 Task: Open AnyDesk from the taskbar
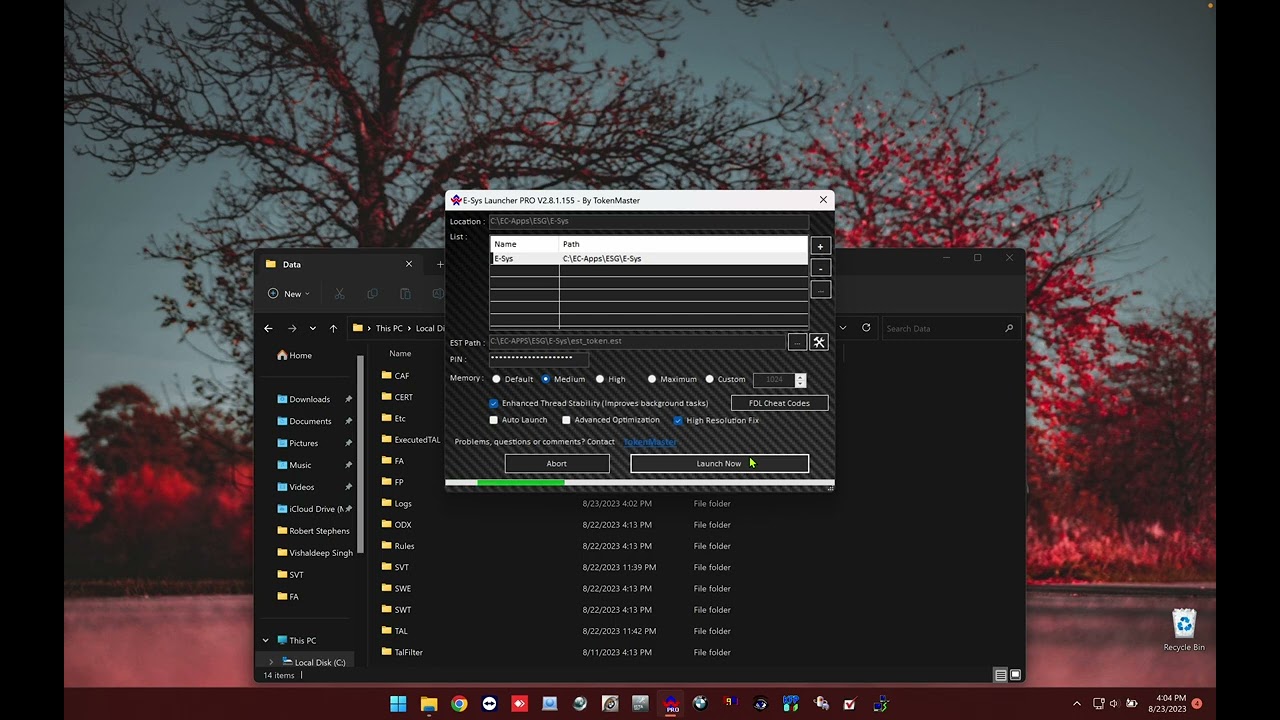(519, 704)
